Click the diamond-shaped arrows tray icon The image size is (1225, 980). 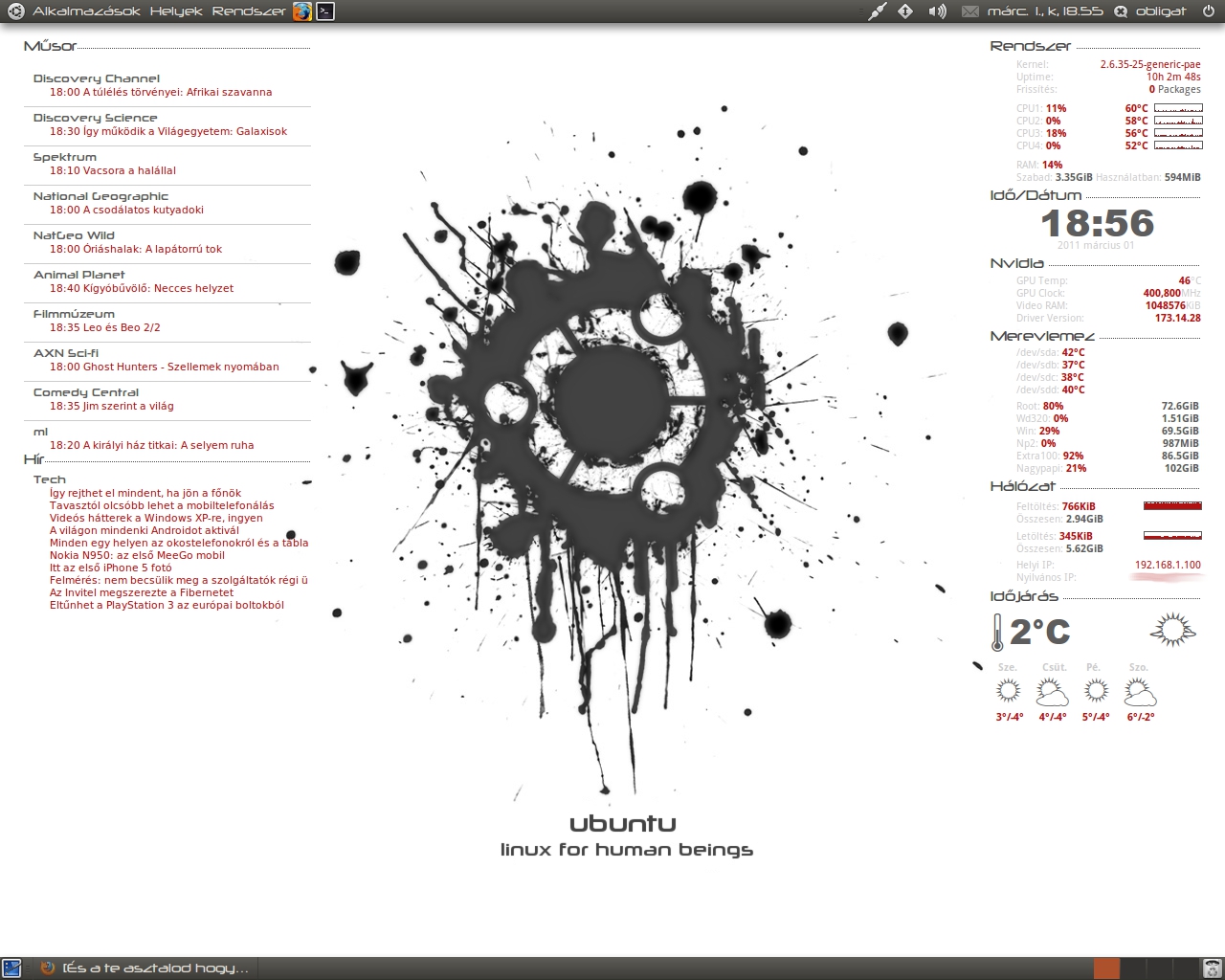pos(905,11)
